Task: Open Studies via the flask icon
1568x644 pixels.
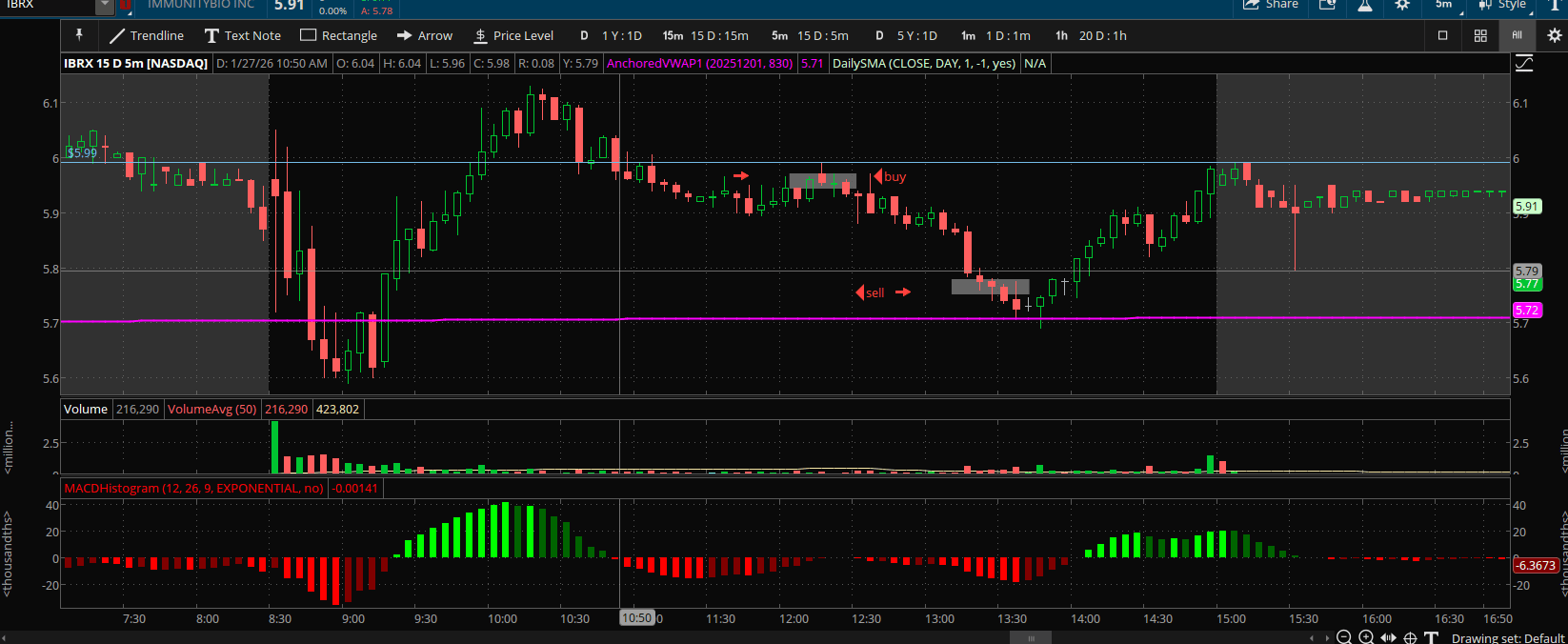Action: [1365, 6]
